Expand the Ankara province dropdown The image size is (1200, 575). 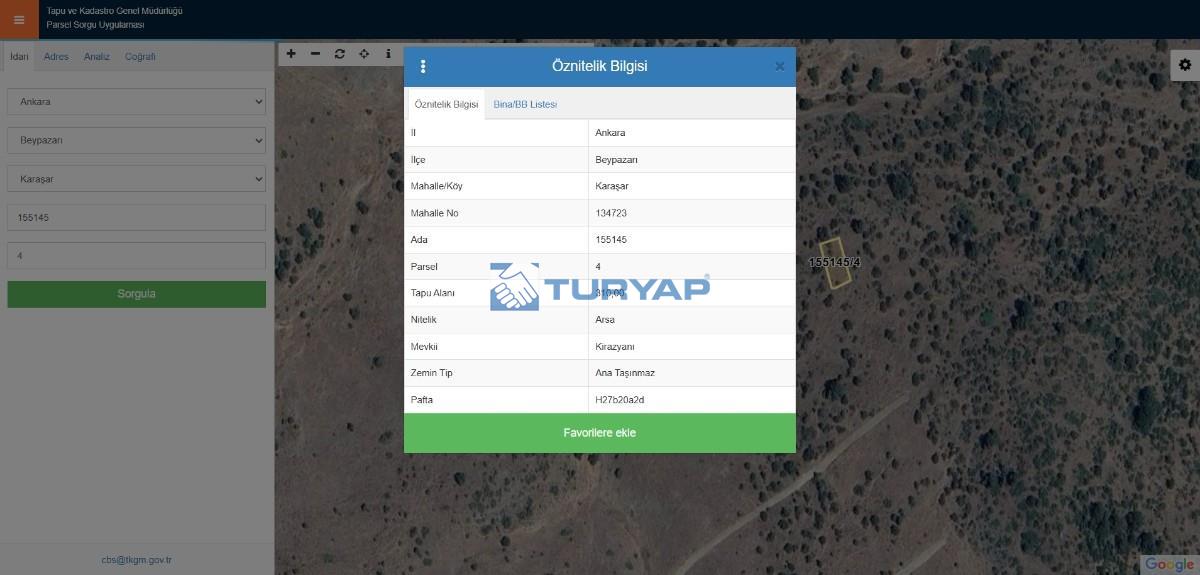136,102
